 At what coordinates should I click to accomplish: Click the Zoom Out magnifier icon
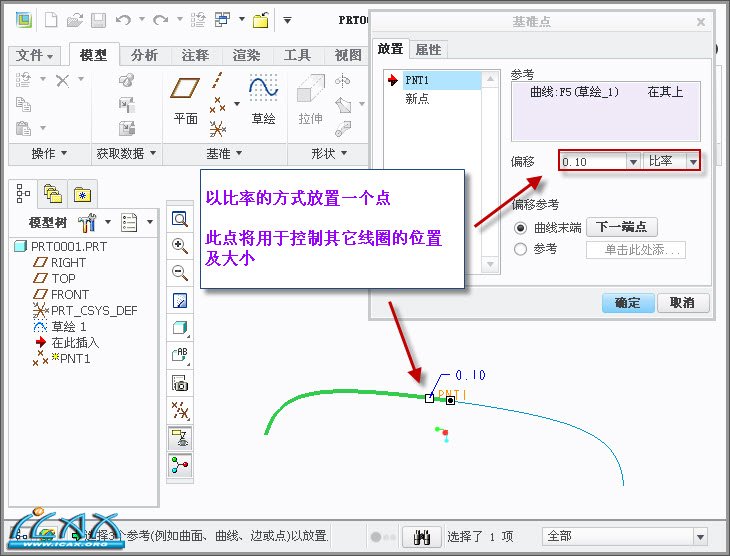point(180,272)
